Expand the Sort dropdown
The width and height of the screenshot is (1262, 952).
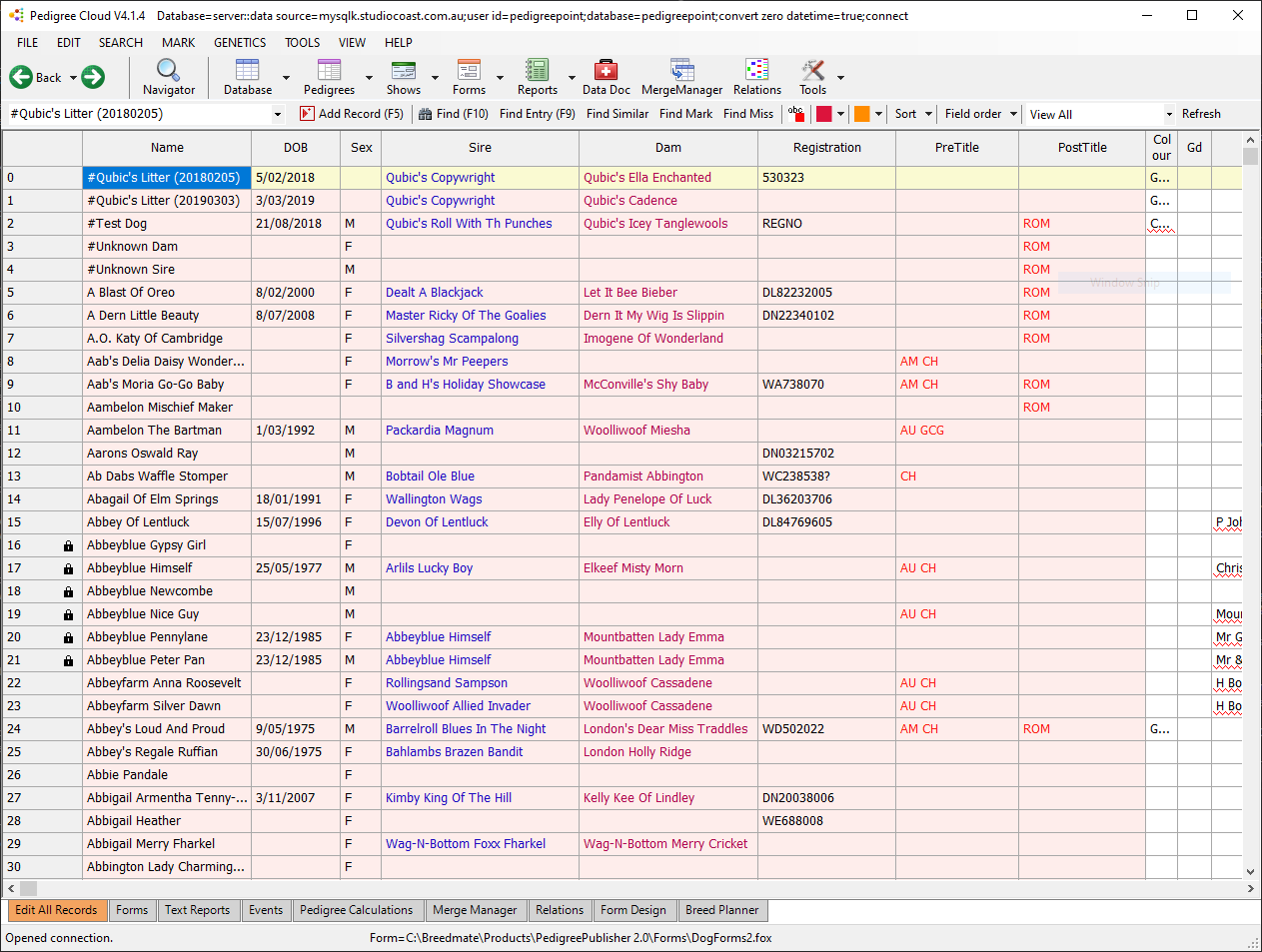pyautogui.click(x=913, y=114)
